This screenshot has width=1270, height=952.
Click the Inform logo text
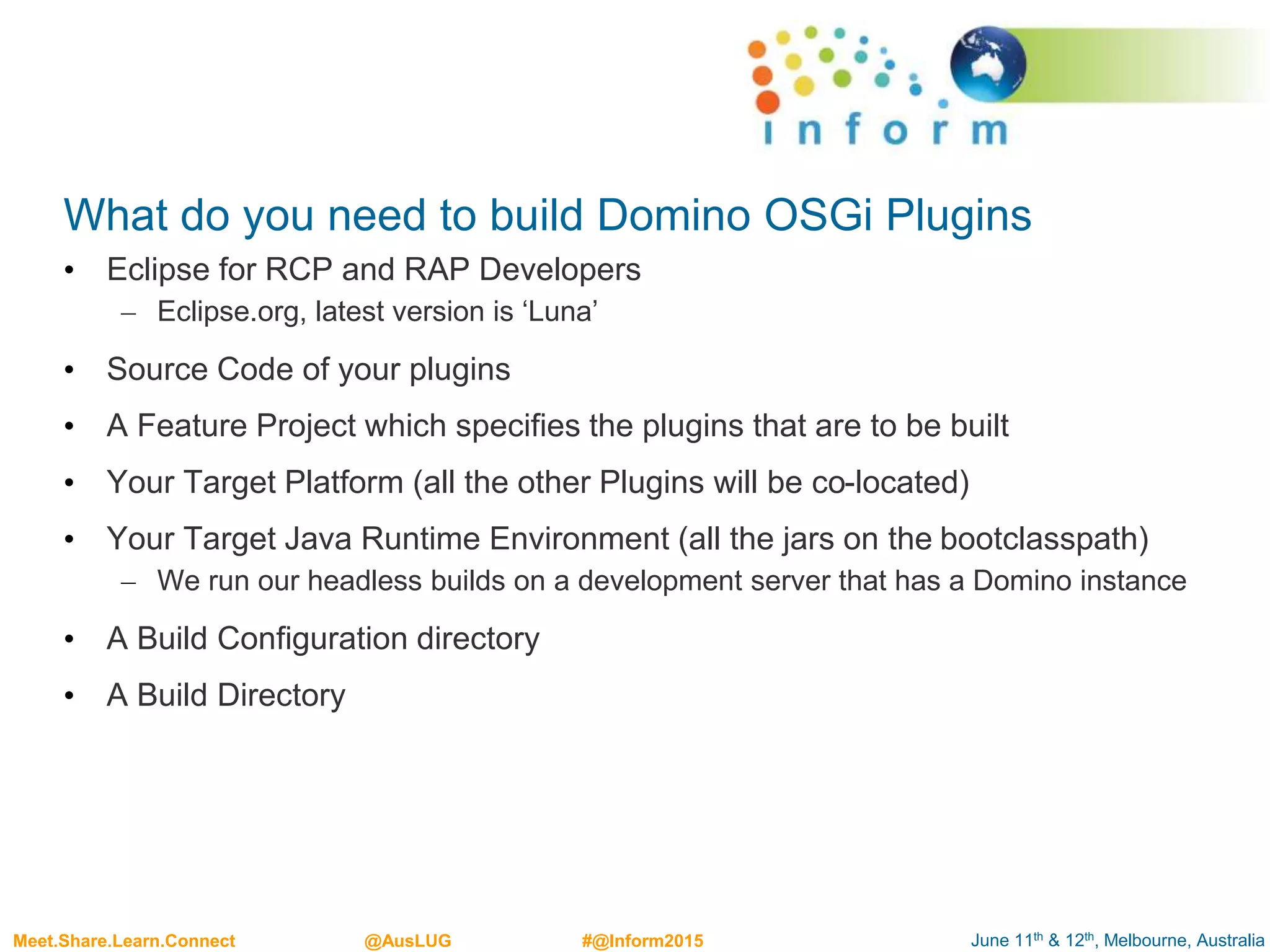885,130
